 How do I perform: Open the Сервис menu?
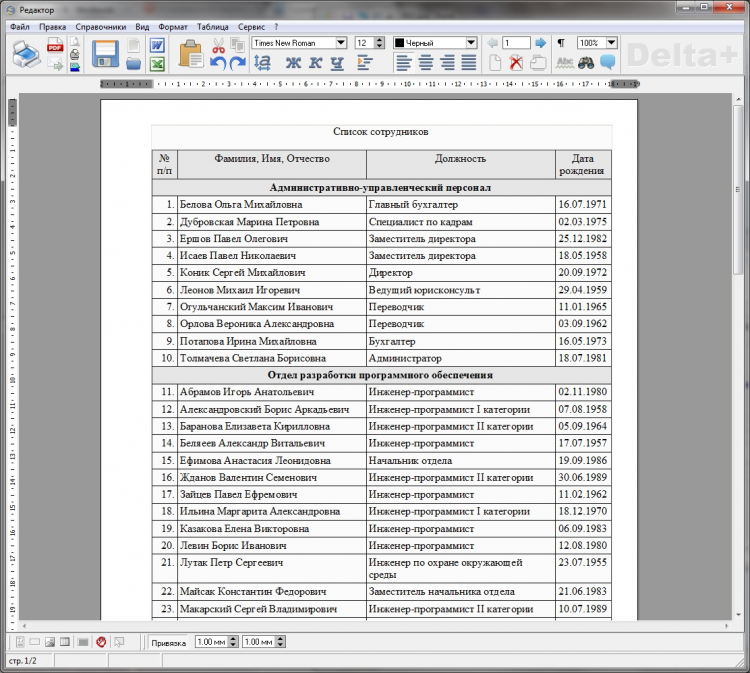251,27
